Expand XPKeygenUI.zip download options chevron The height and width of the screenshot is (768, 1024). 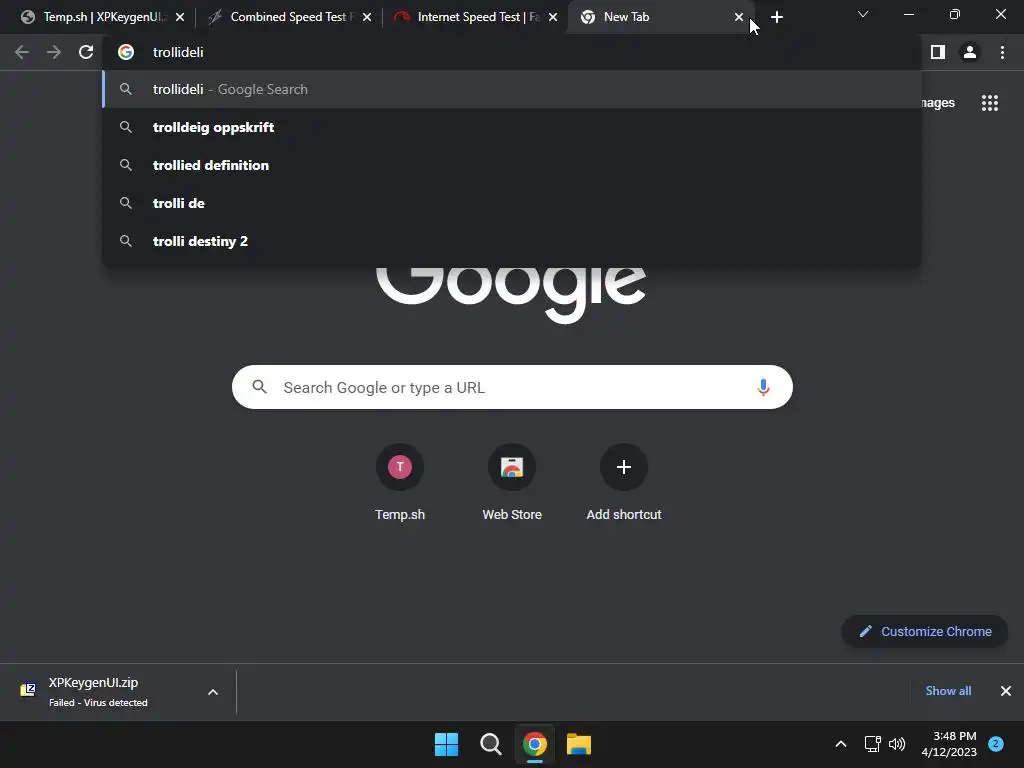[x=213, y=692]
